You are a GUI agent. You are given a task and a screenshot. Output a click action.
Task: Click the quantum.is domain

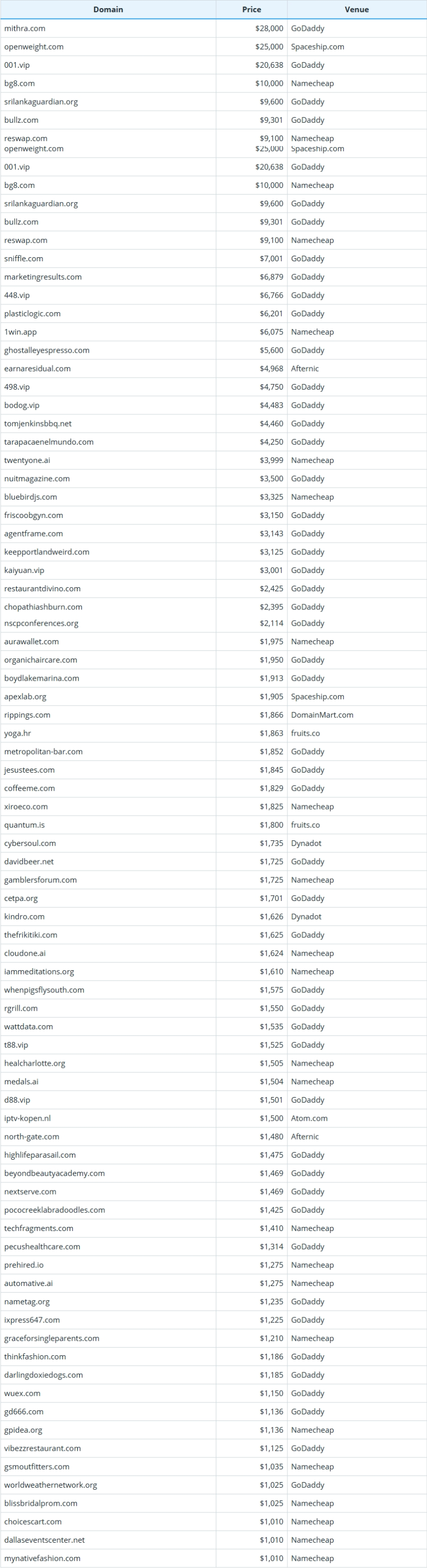pos(24,825)
